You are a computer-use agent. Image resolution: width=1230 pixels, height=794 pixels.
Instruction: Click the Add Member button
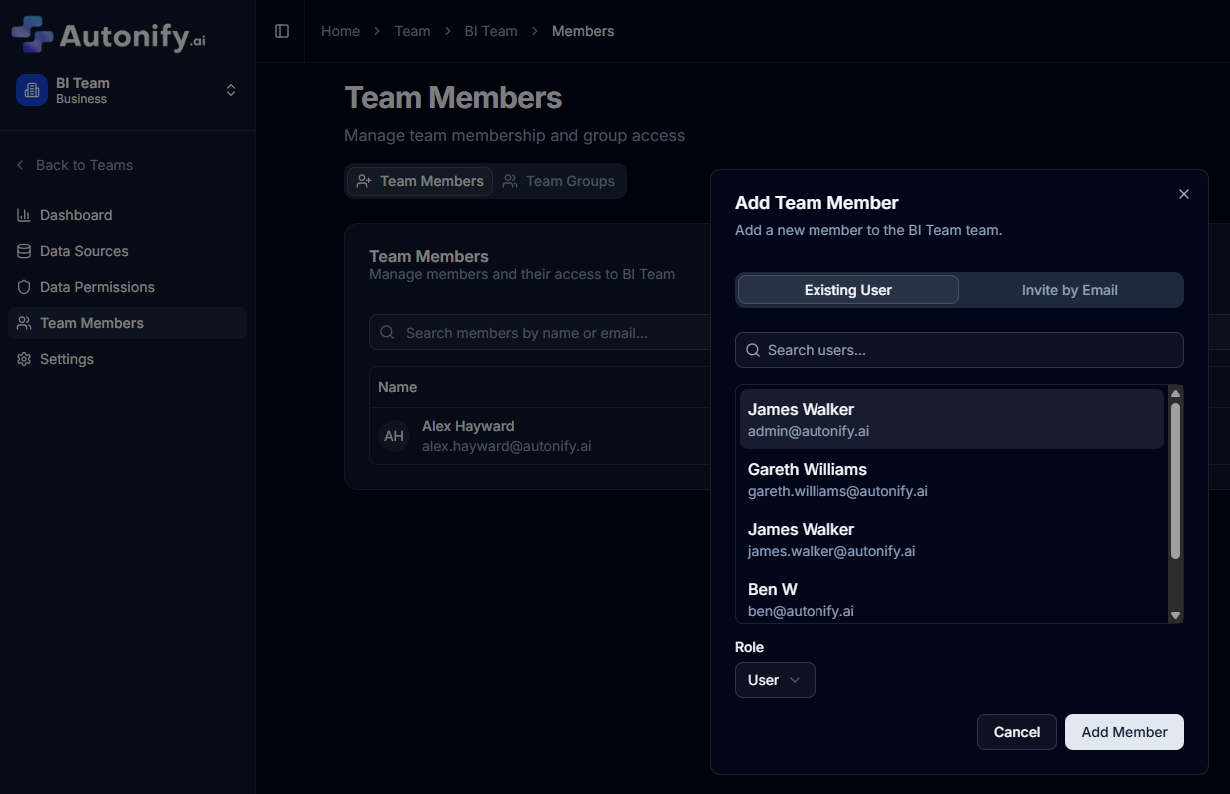tap(1124, 732)
